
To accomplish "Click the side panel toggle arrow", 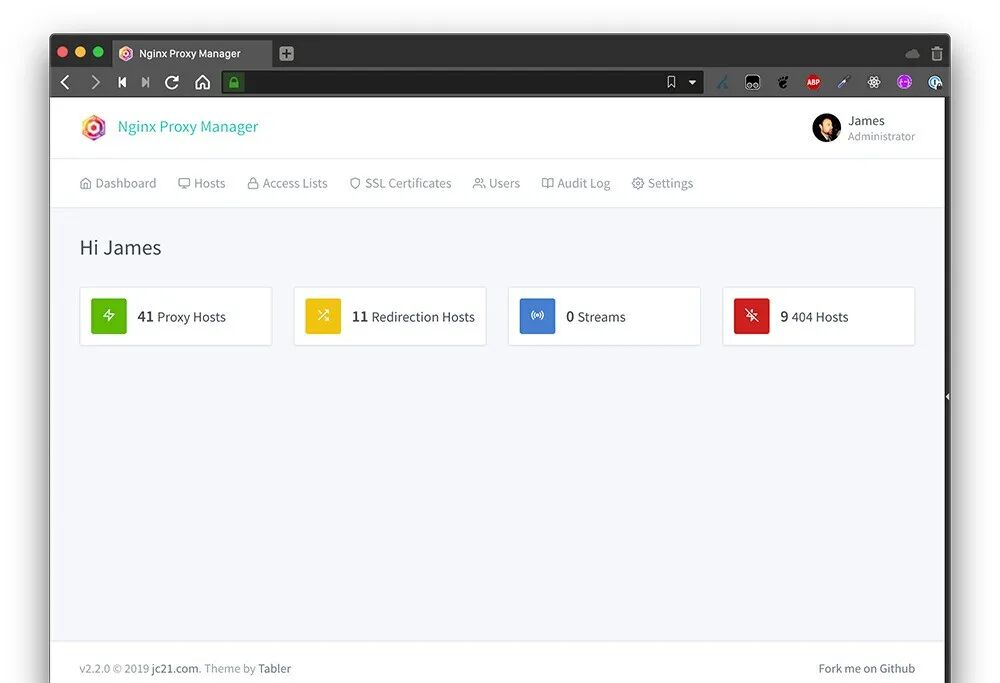I will 948,397.
